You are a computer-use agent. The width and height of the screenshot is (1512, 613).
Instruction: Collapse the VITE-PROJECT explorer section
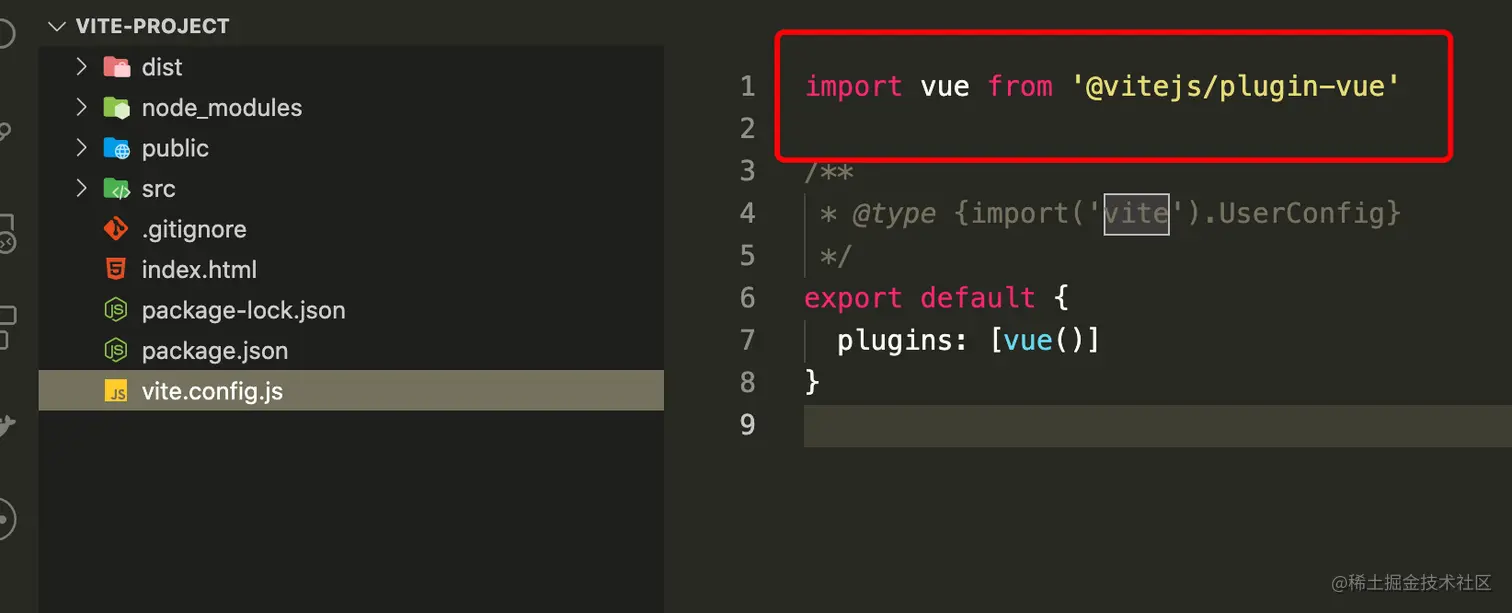tap(56, 27)
